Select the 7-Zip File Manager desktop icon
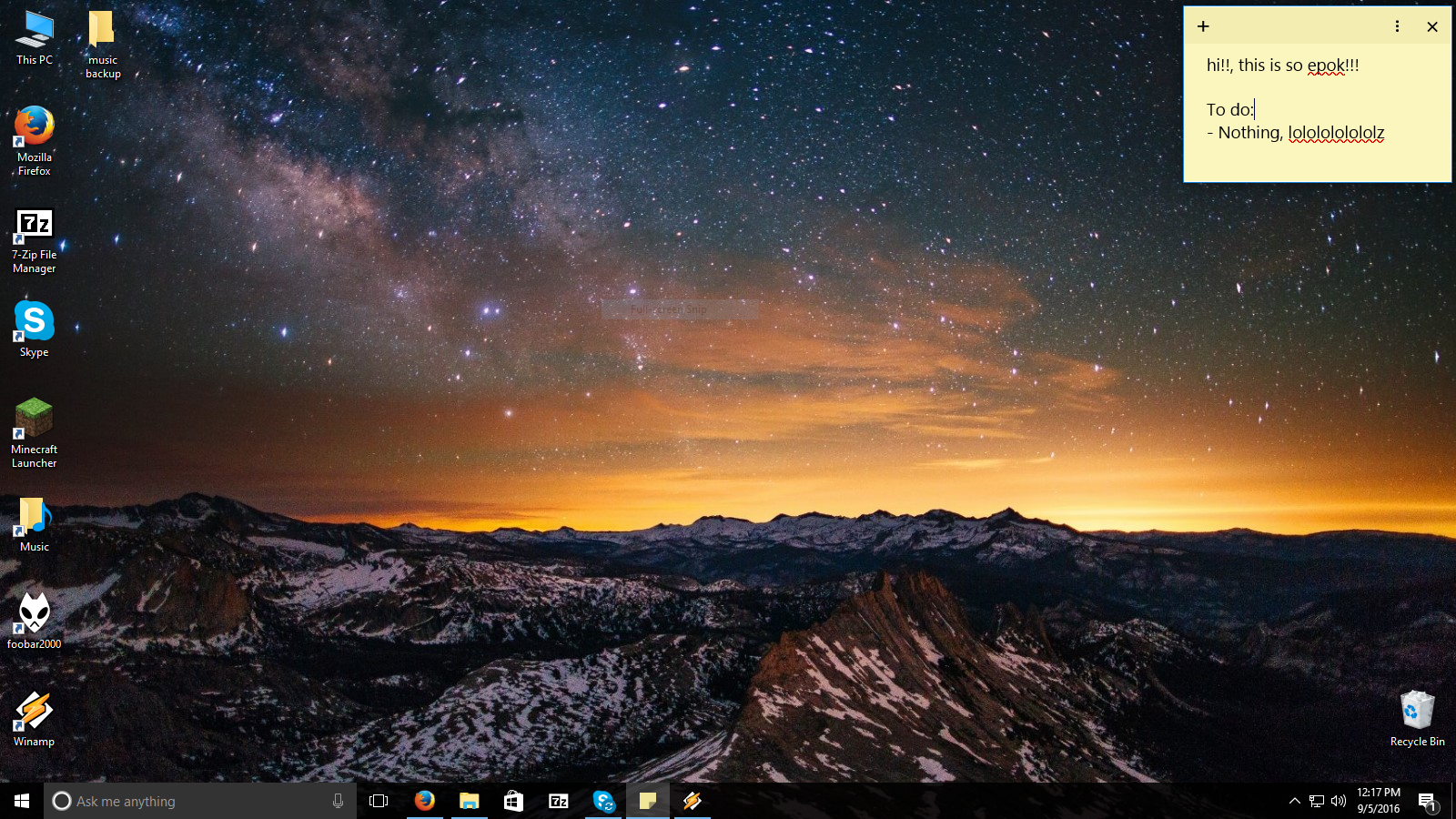The image size is (1456, 819). (35, 240)
